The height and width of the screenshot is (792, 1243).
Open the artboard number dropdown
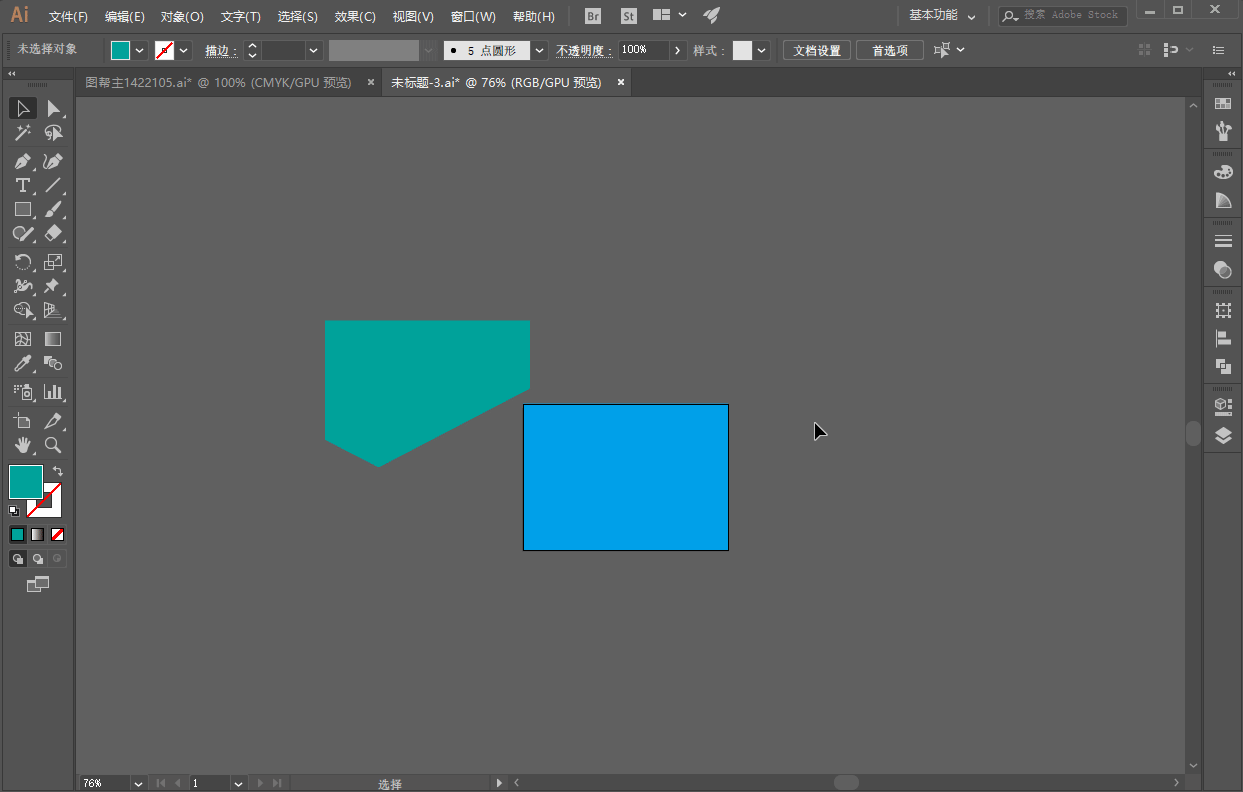(238, 784)
